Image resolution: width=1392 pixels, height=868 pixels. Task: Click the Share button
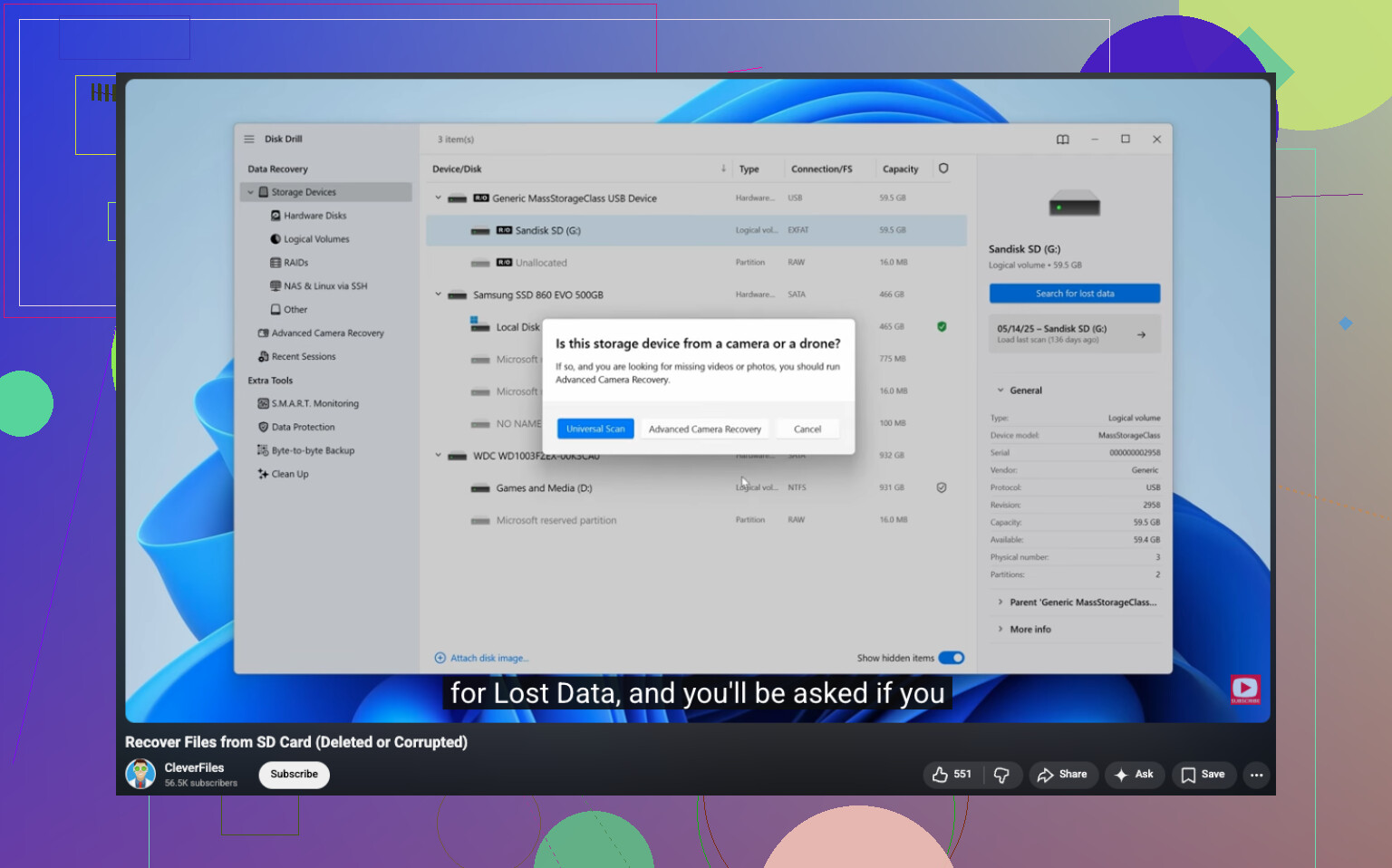(x=1063, y=775)
